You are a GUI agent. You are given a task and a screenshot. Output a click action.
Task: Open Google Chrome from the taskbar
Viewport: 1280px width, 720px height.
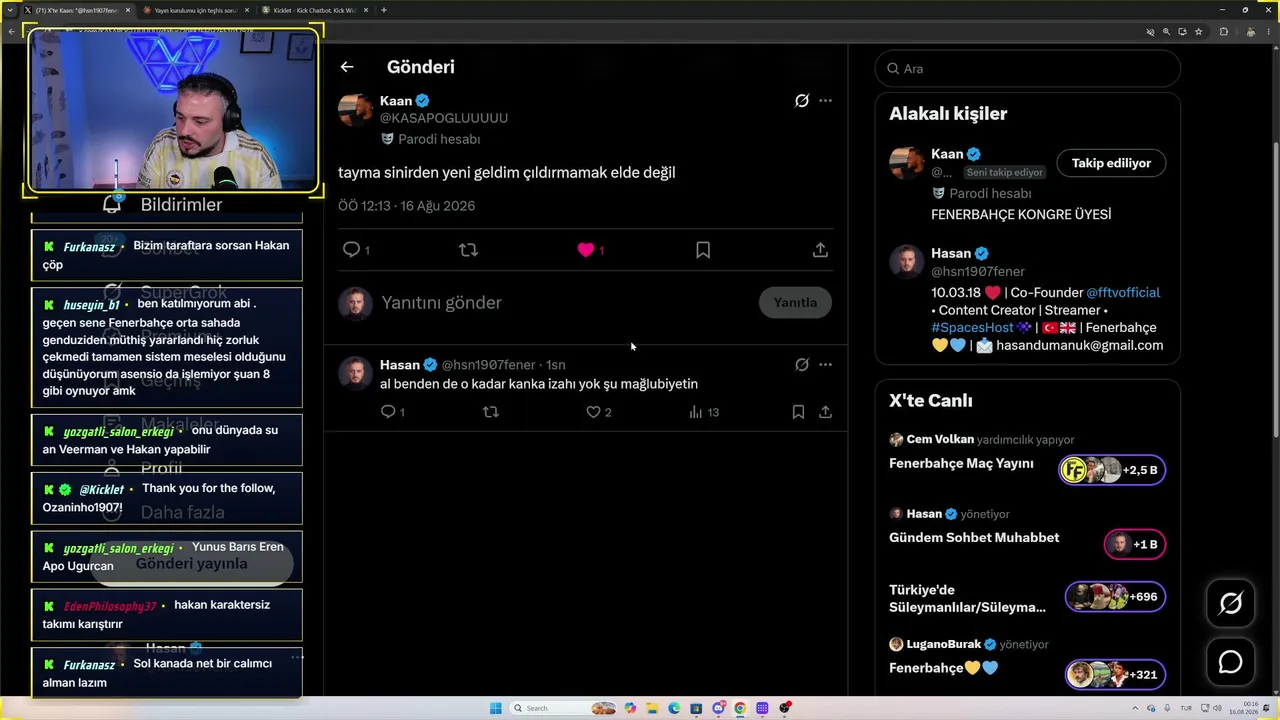(740, 708)
